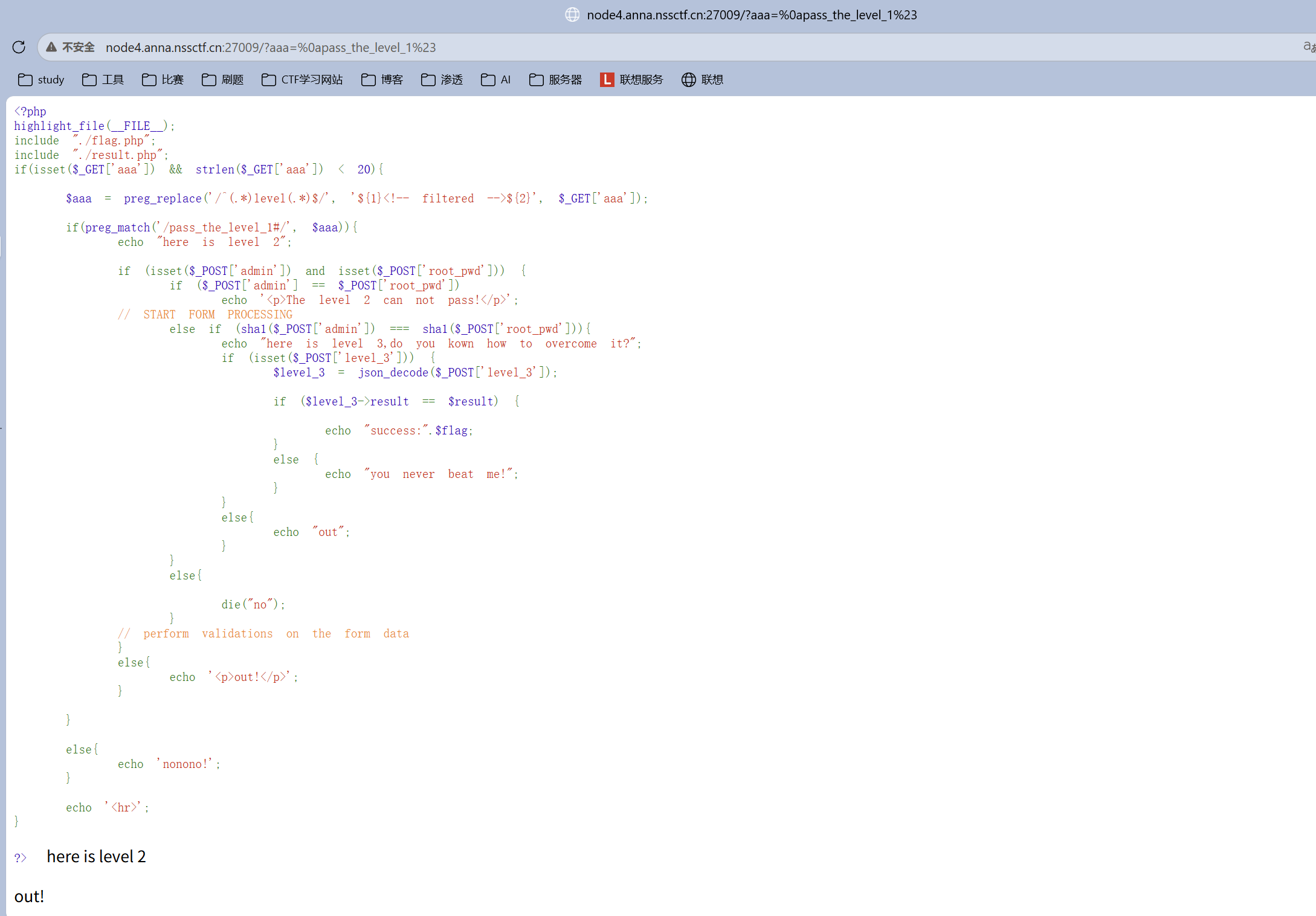This screenshot has height=916, width=1316.
Task: Open the 联想服务 bookmark
Action: pos(631,80)
